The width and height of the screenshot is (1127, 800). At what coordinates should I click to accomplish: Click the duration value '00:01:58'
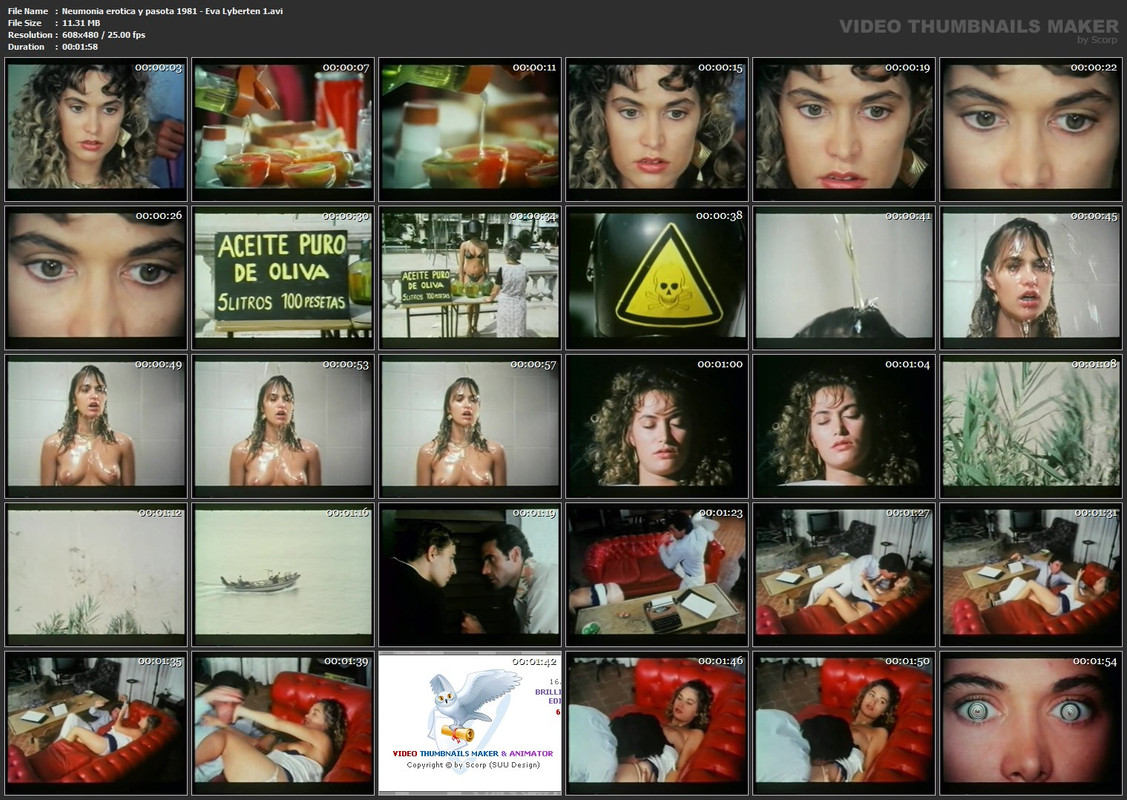coord(80,47)
